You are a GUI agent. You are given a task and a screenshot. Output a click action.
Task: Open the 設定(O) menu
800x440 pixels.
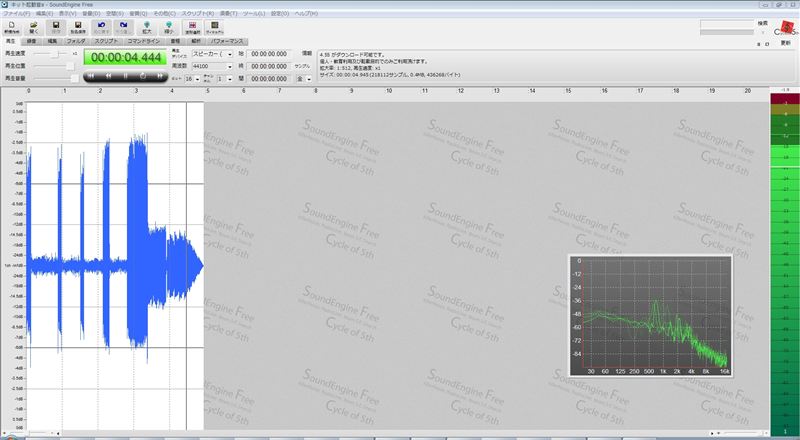coord(279,14)
